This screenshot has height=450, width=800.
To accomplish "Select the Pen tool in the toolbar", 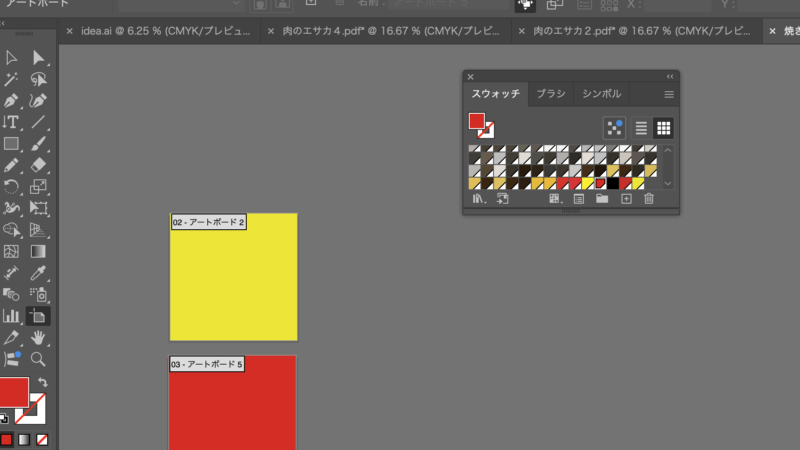I will click(12, 101).
